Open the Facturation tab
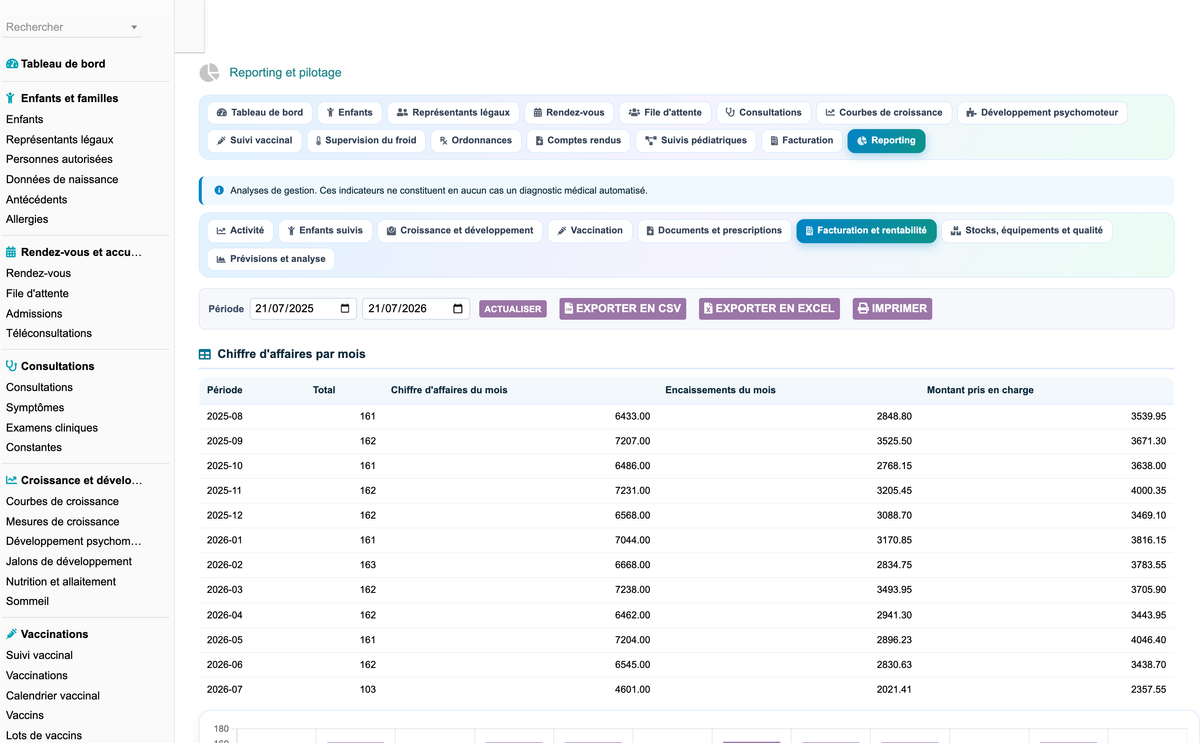Viewport: 1200px width, 743px height. click(802, 141)
